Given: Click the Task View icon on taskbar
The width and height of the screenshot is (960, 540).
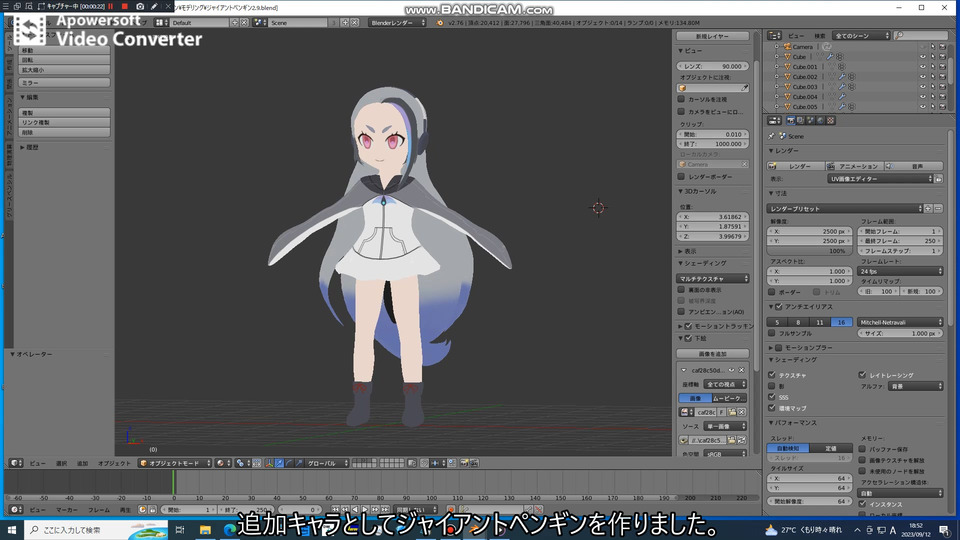Looking at the screenshot, I should click(180, 530).
